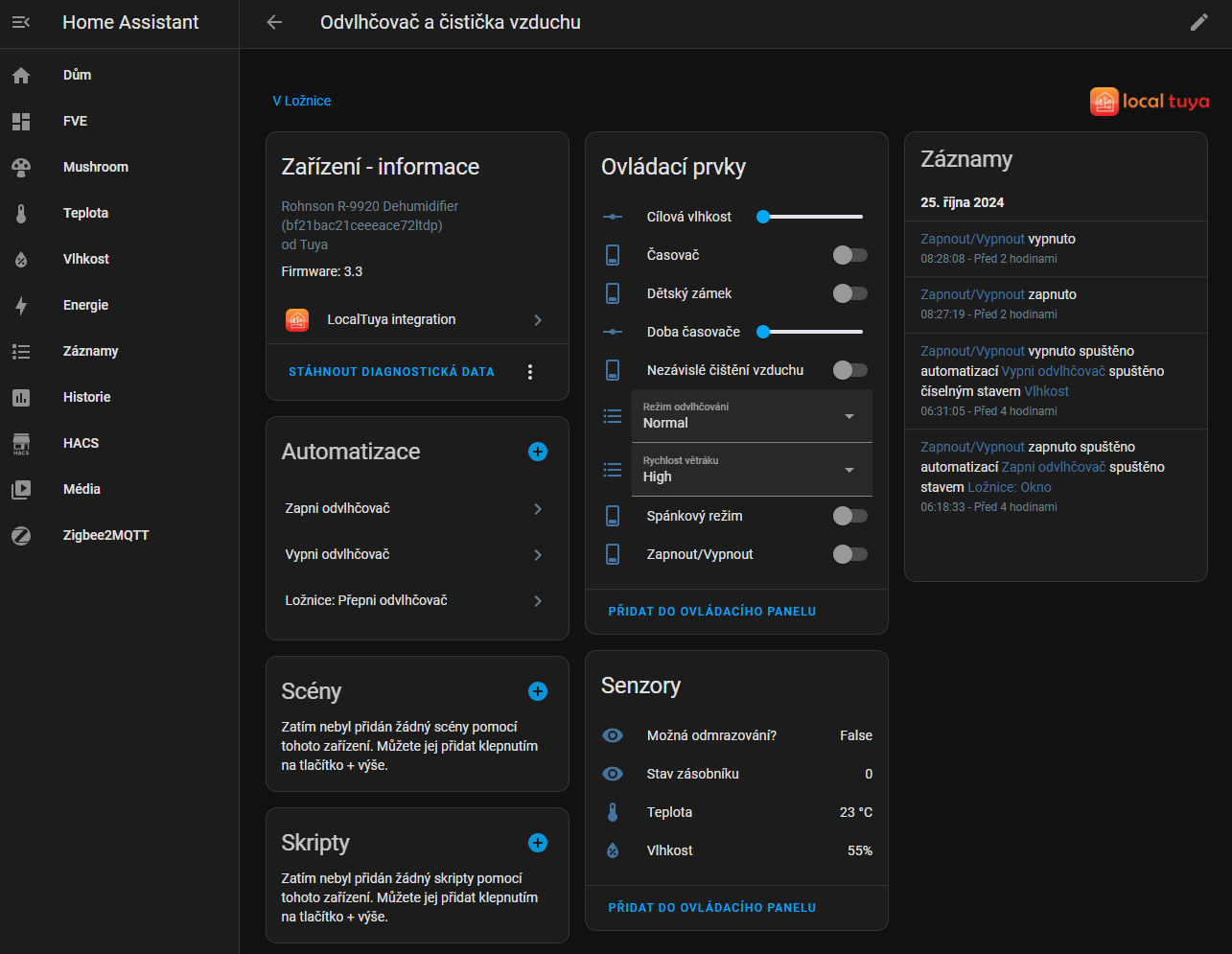Open HACS from the sidebar
The image size is (1232, 954).
(x=119, y=443)
